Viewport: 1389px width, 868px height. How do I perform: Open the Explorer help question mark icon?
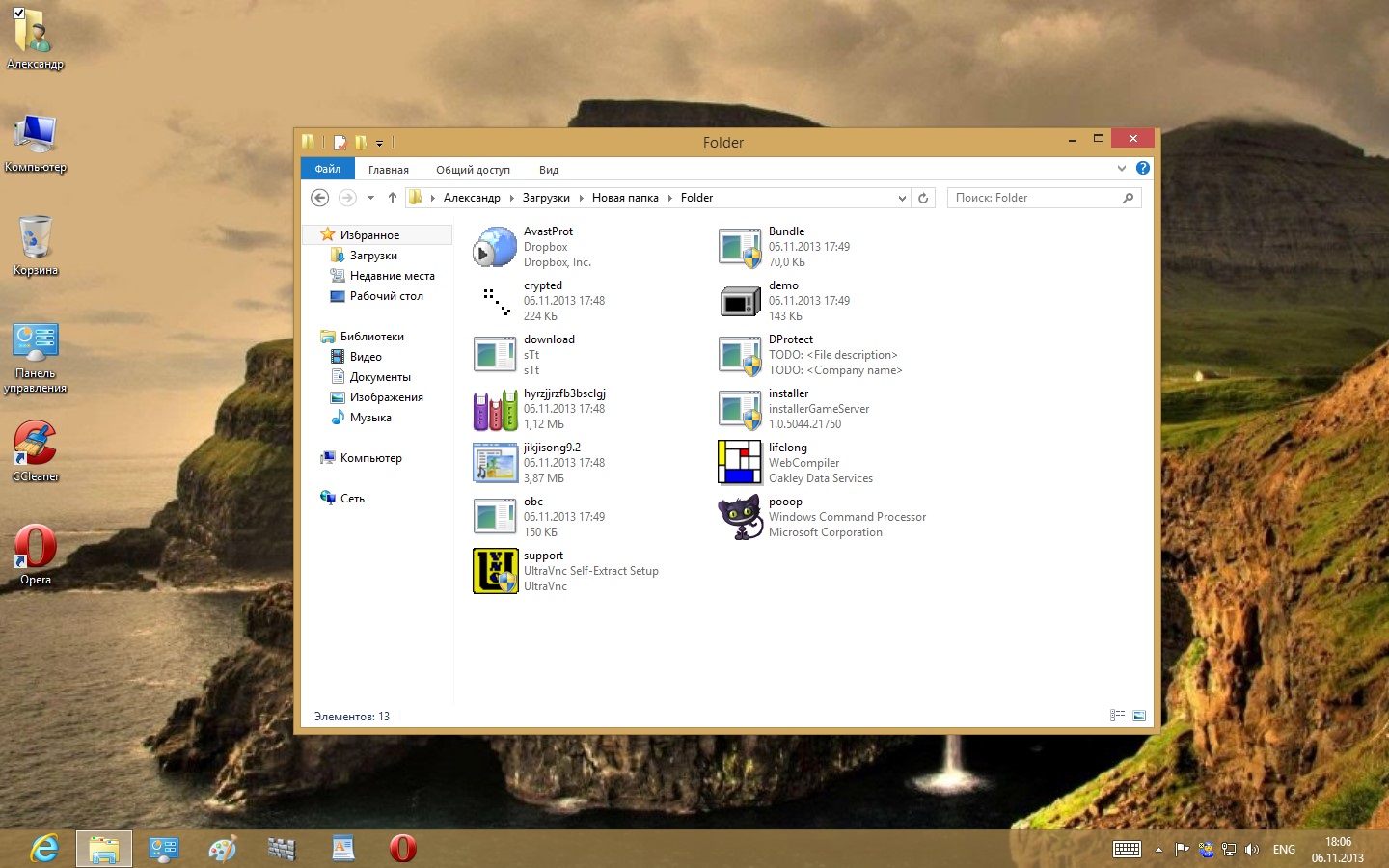coord(1143,168)
